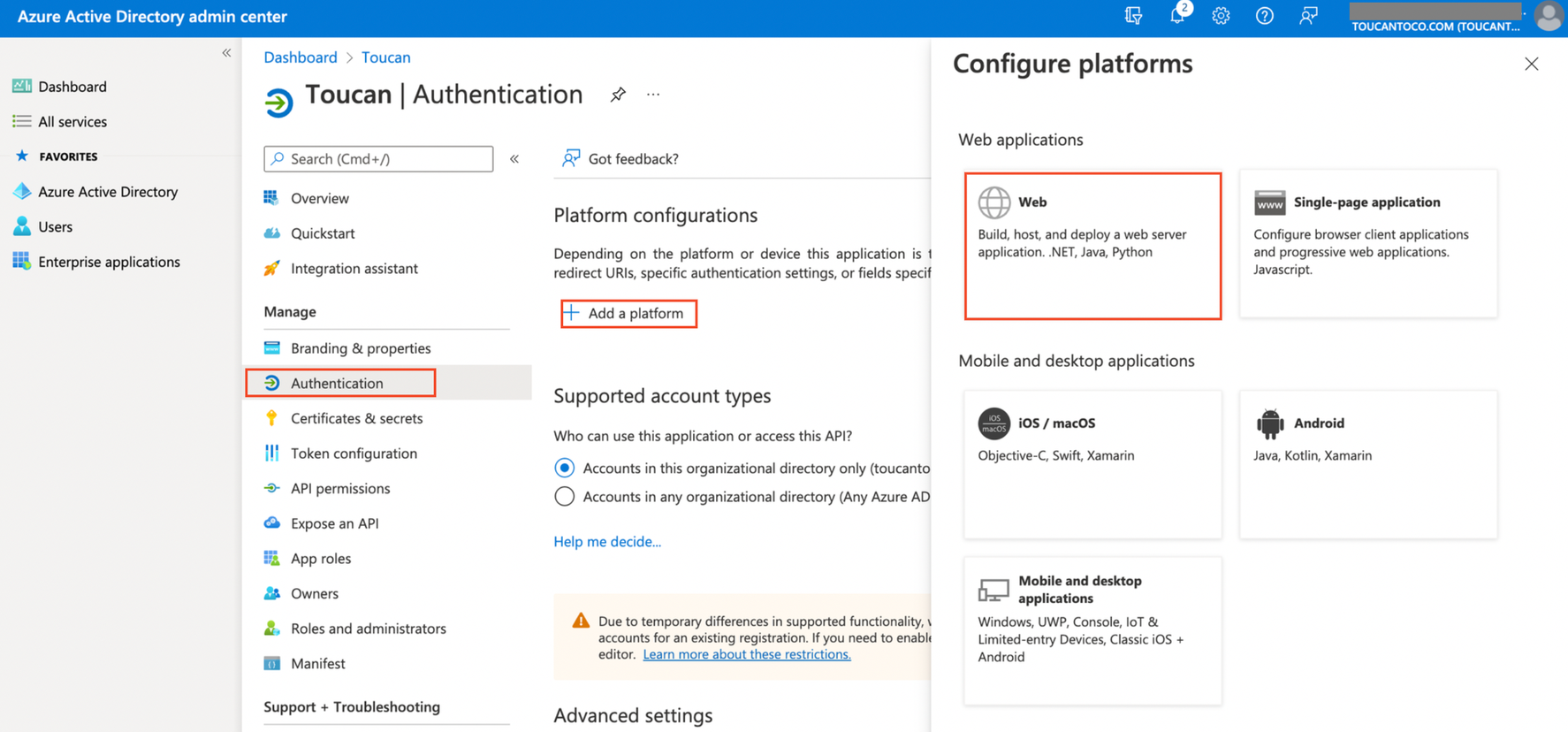
Task: Click the Azure Active Directory diamond icon
Action: pos(21,191)
